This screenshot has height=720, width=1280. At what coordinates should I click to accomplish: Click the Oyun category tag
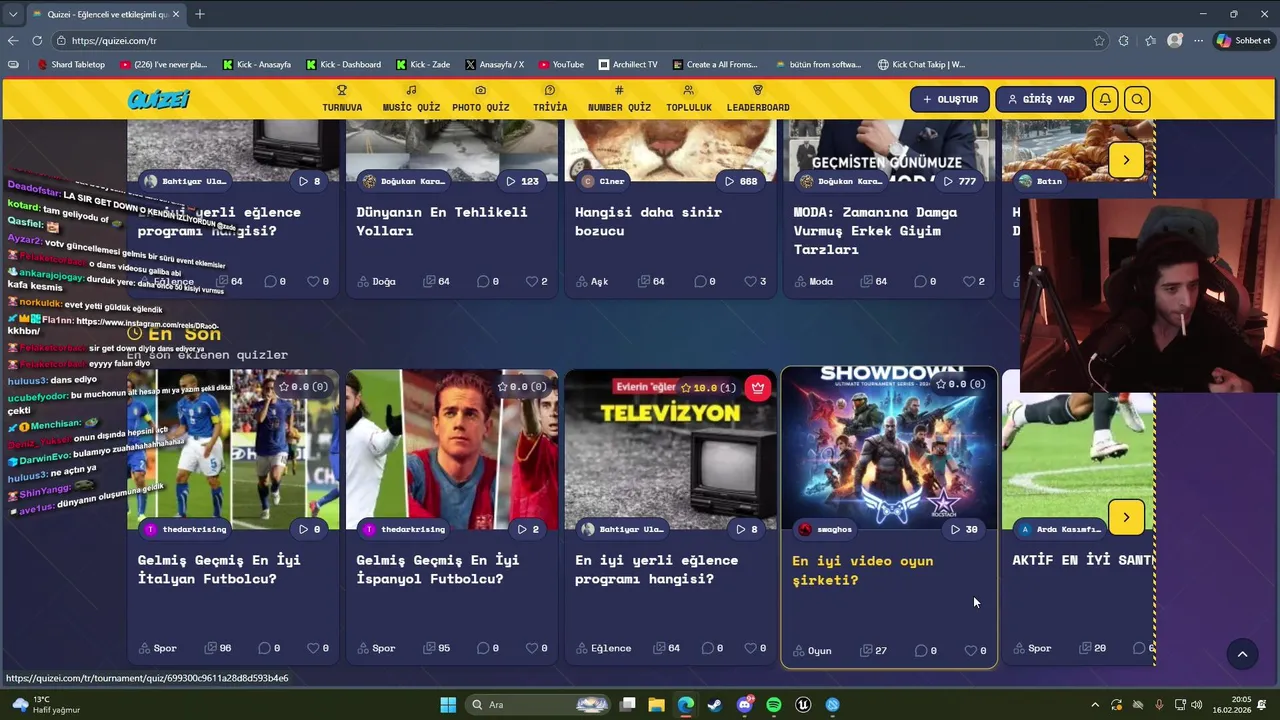(x=812, y=650)
